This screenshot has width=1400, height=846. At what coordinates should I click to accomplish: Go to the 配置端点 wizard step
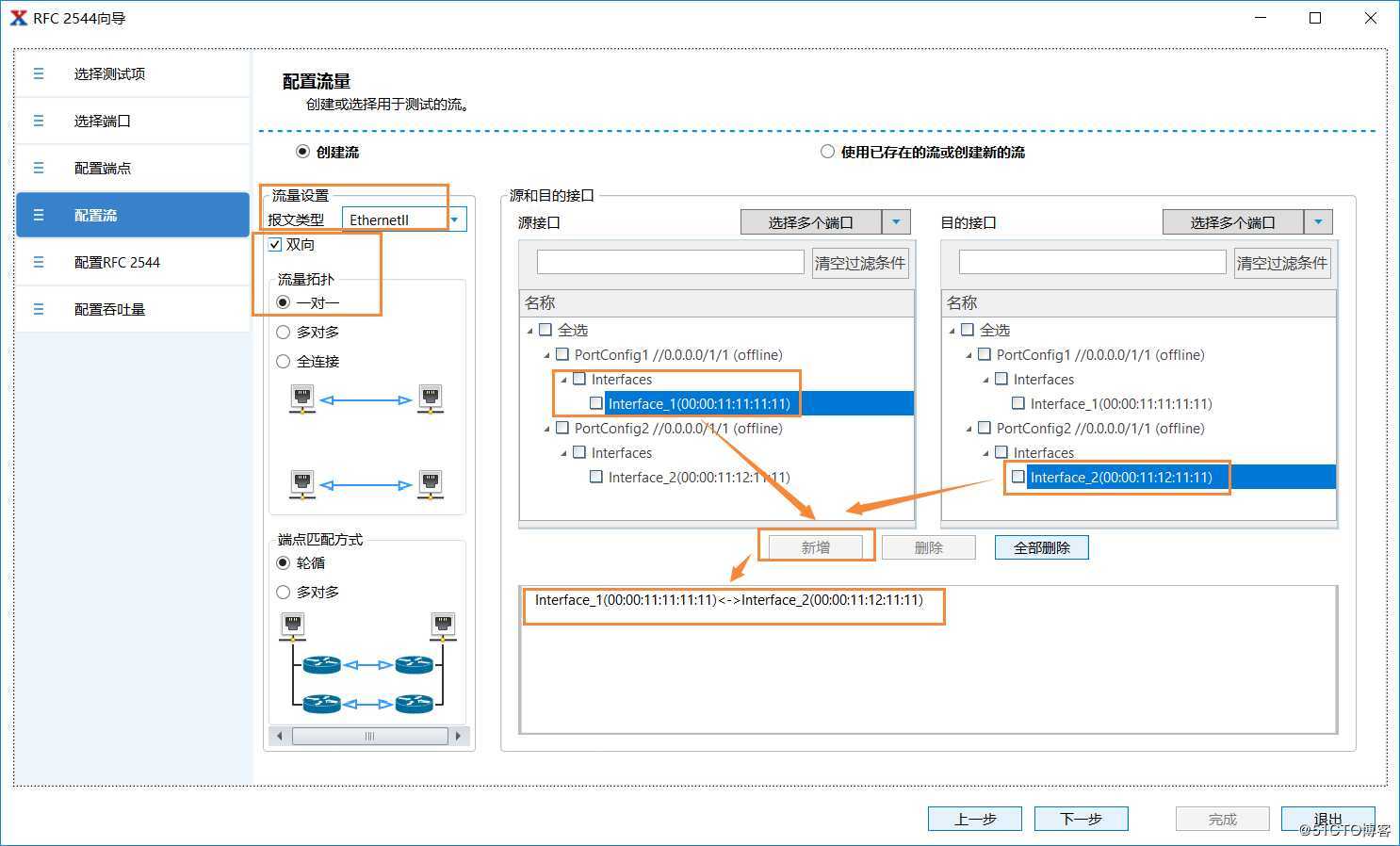click(133, 168)
